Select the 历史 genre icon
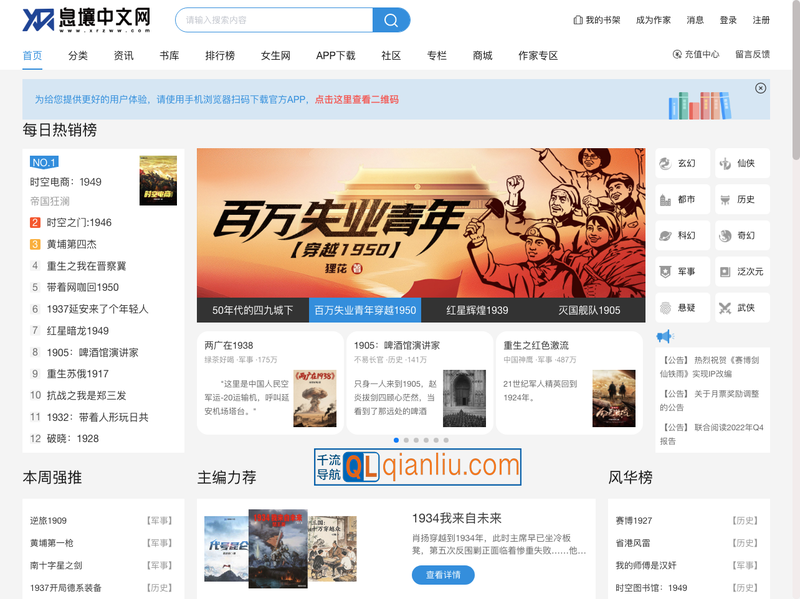This screenshot has height=599, width=800. pos(725,199)
